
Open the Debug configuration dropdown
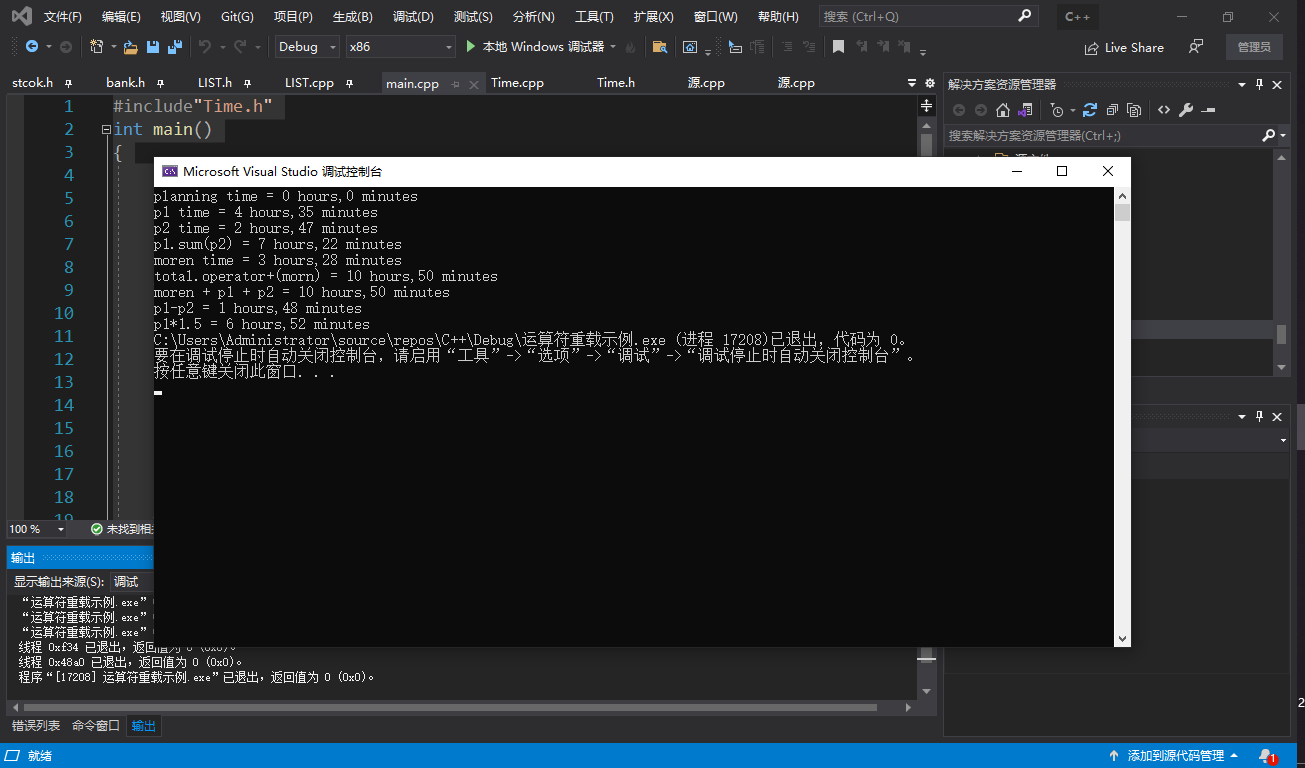coord(307,47)
